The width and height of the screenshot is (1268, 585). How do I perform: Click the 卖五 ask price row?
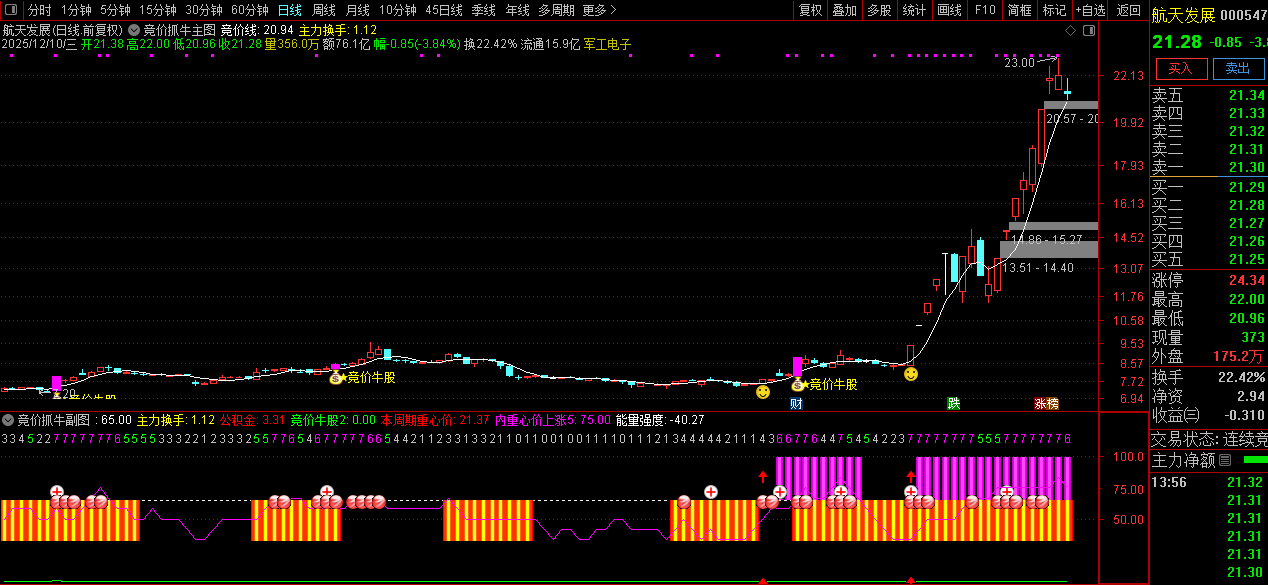pyautogui.click(x=1209, y=95)
